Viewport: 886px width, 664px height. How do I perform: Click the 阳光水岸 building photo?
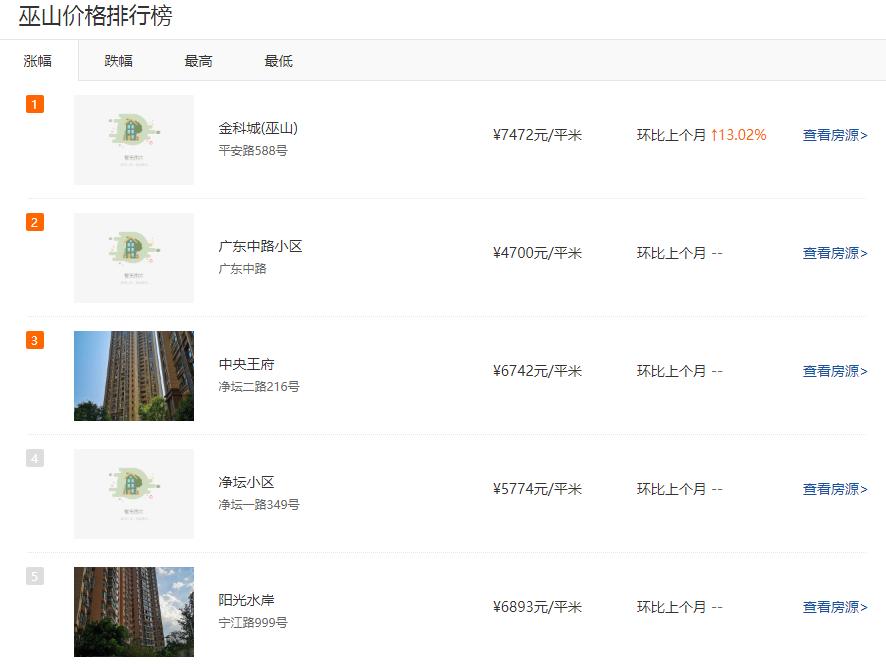[133, 611]
